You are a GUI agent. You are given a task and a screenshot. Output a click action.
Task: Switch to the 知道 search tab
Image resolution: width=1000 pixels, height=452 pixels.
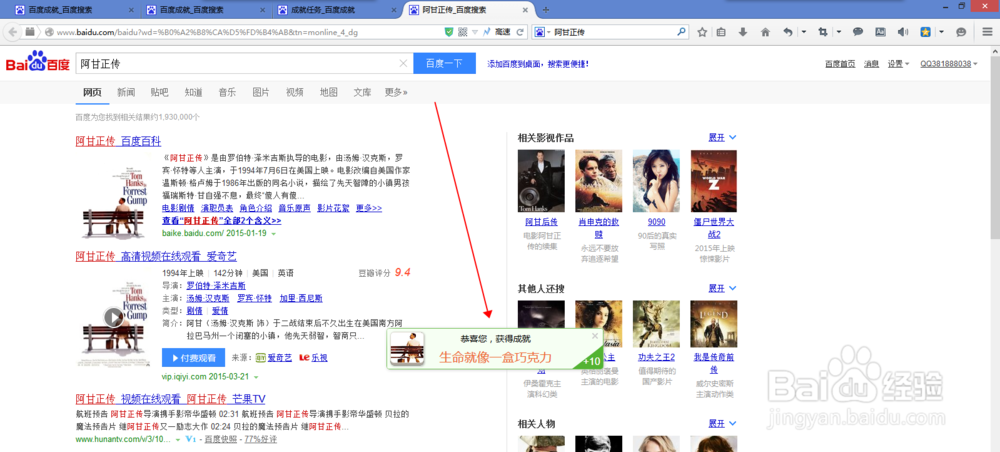[194, 92]
